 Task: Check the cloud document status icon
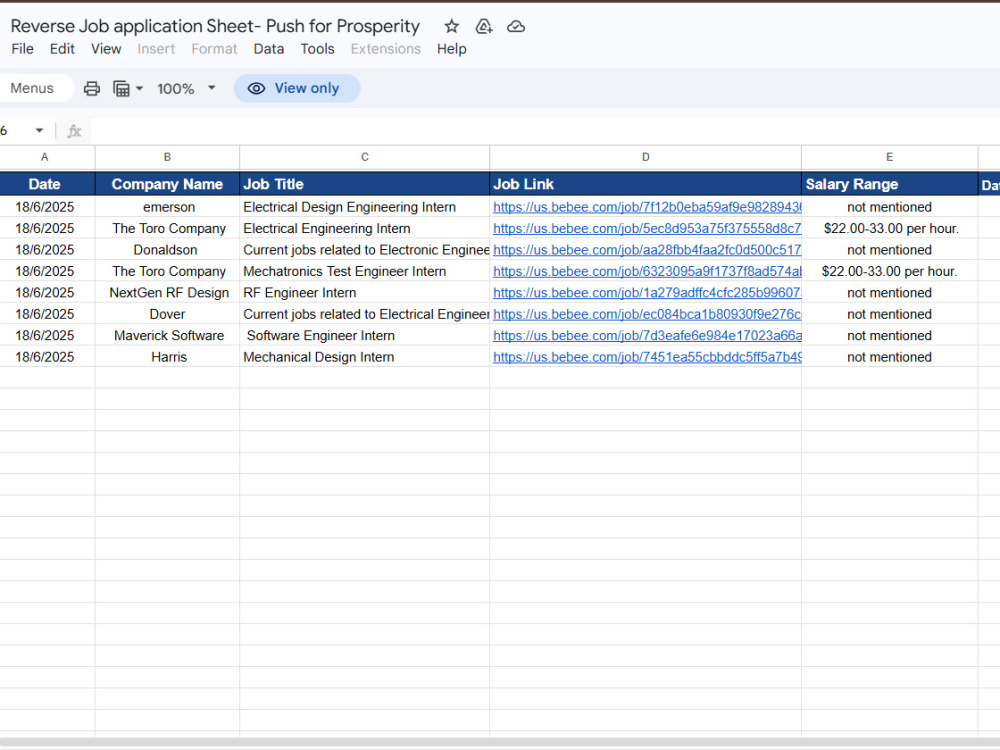point(516,26)
